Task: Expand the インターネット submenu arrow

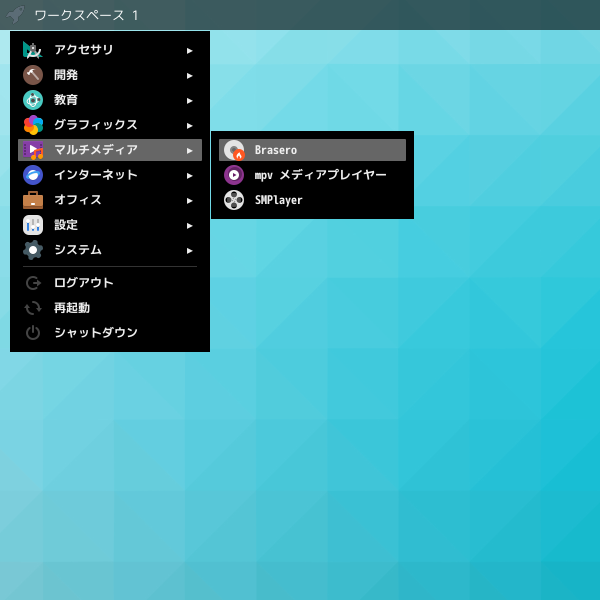Action: point(189,176)
